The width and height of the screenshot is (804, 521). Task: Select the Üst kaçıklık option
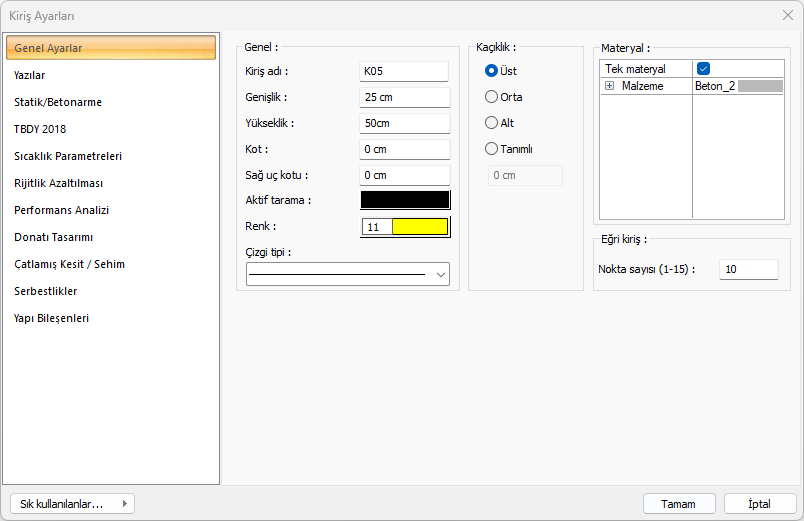[491, 71]
